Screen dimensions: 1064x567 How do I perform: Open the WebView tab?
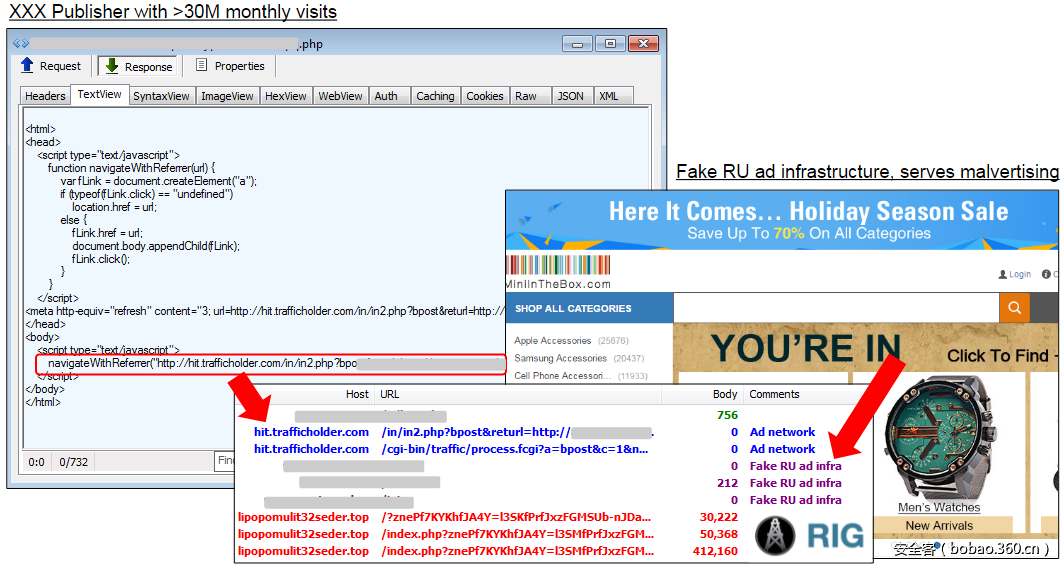(341, 96)
